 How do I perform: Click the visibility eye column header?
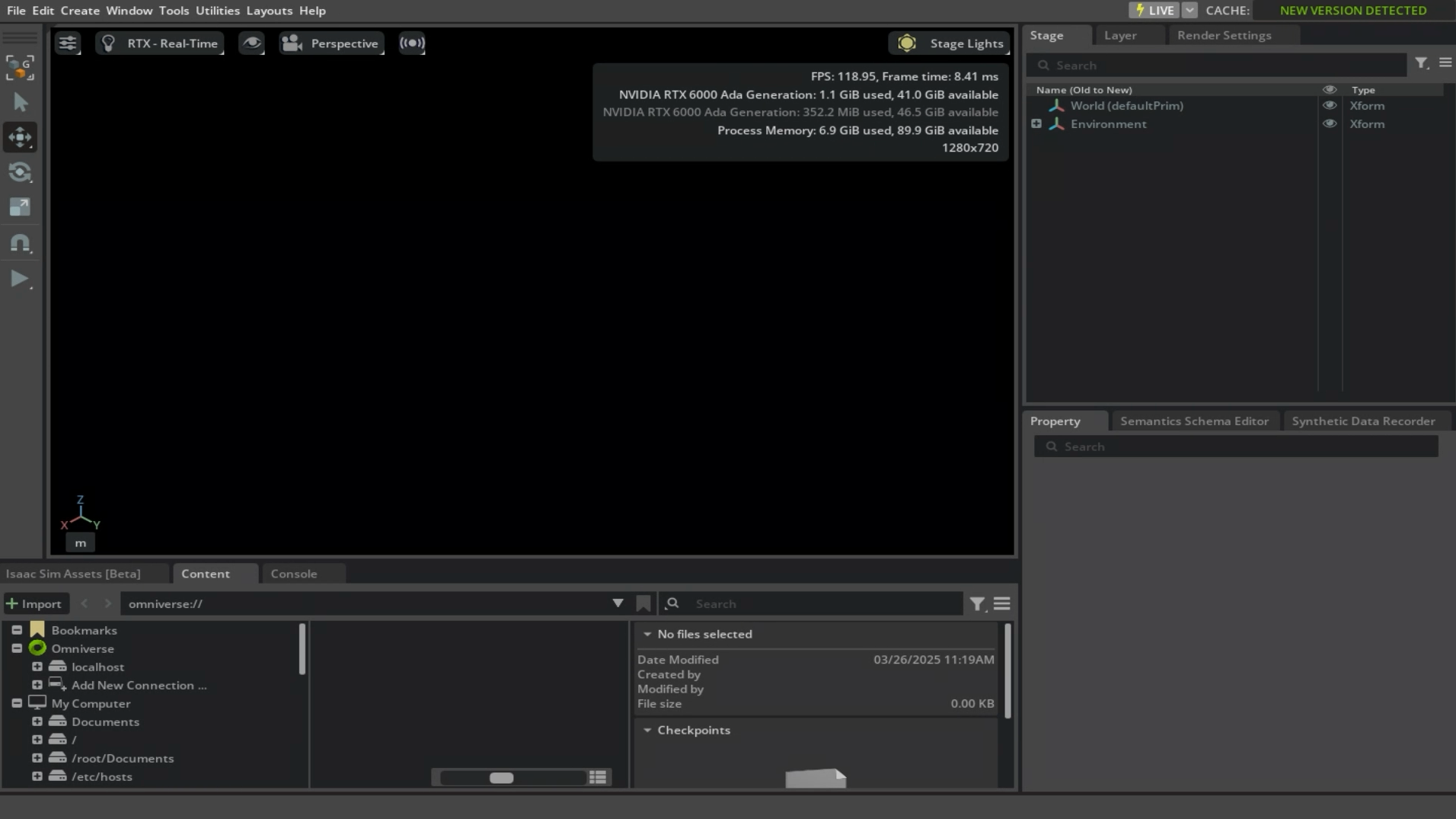tap(1330, 90)
